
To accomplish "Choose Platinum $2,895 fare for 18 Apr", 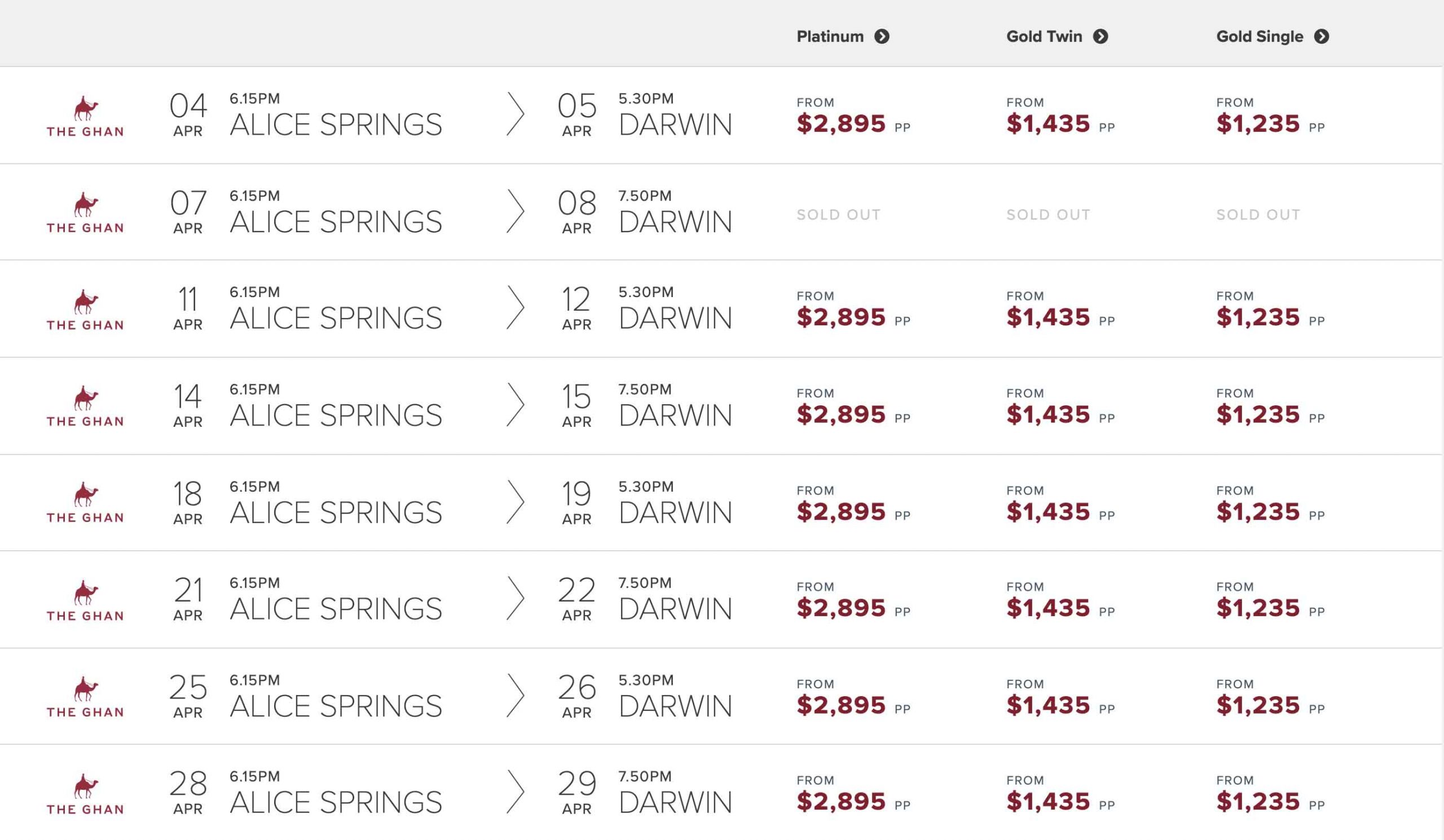I will pyautogui.click(x=840, y=512).
